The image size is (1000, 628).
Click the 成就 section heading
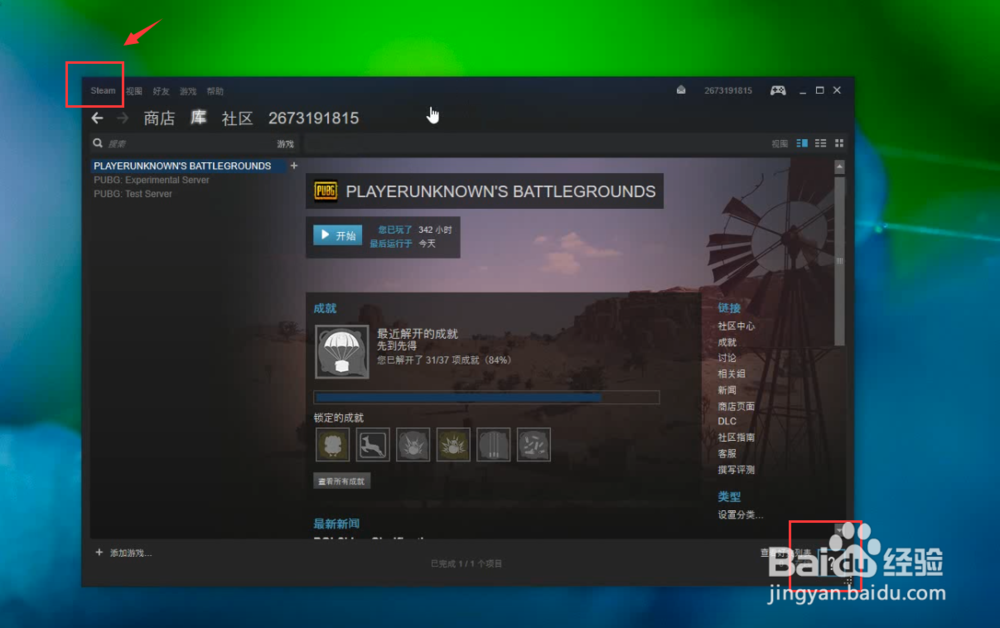325,308
